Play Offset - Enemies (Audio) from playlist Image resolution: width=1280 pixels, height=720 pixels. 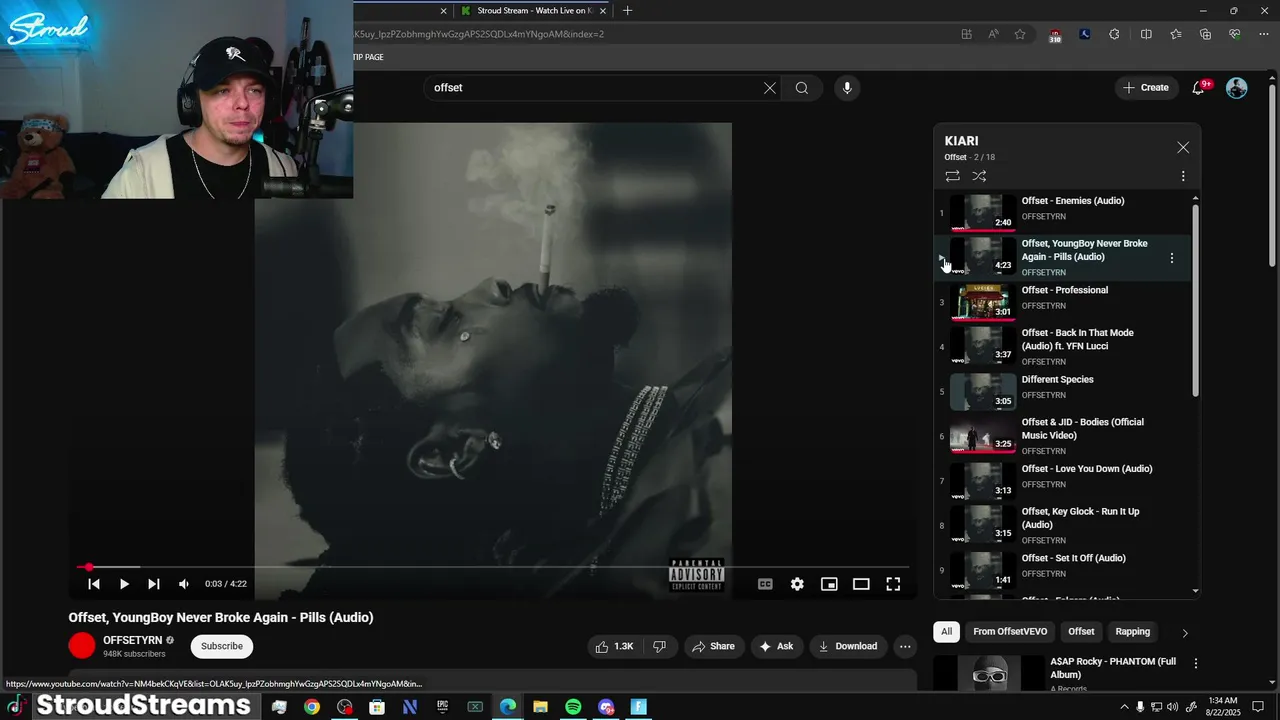1064,212
